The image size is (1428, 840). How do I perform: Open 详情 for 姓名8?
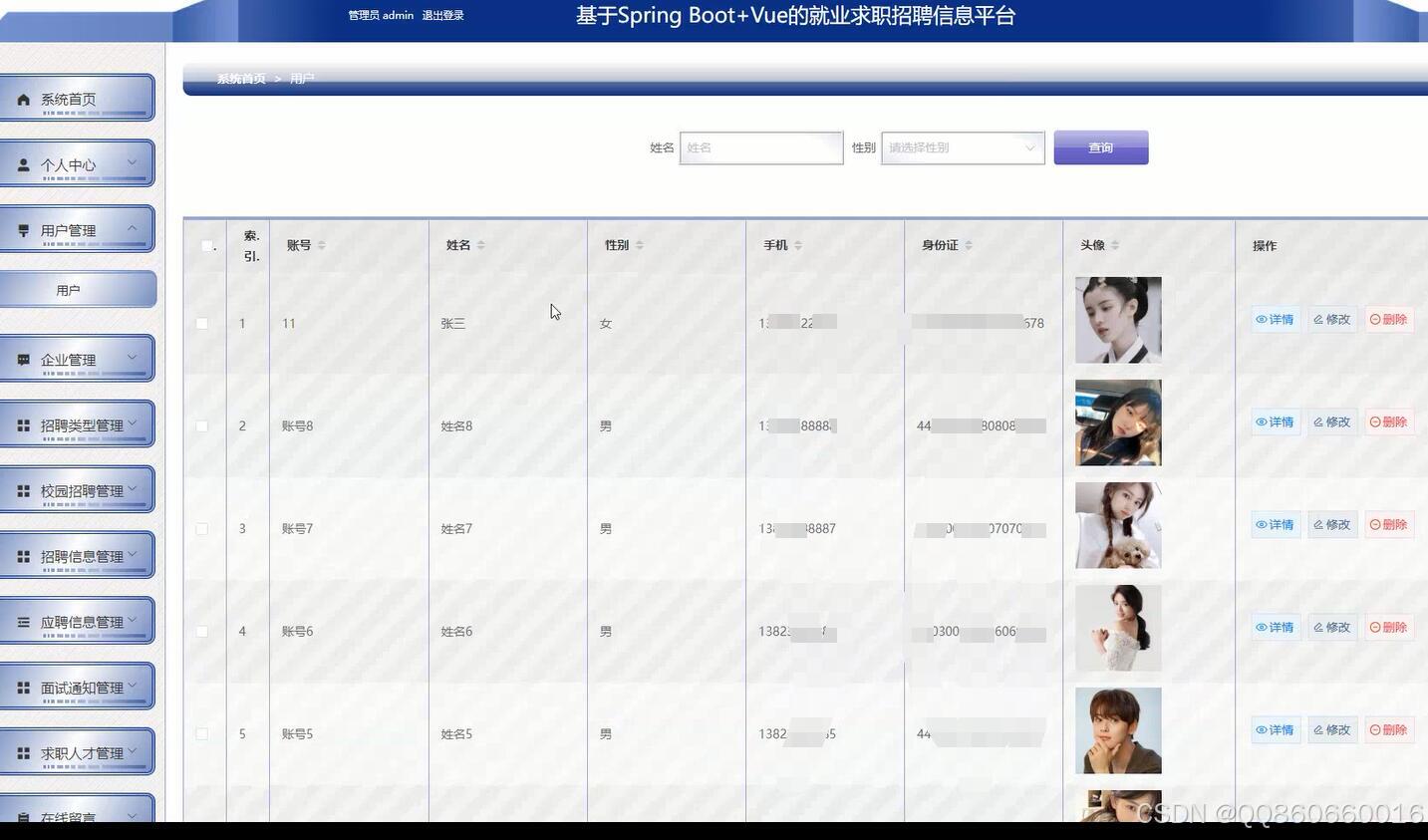tap(1276, 422)
